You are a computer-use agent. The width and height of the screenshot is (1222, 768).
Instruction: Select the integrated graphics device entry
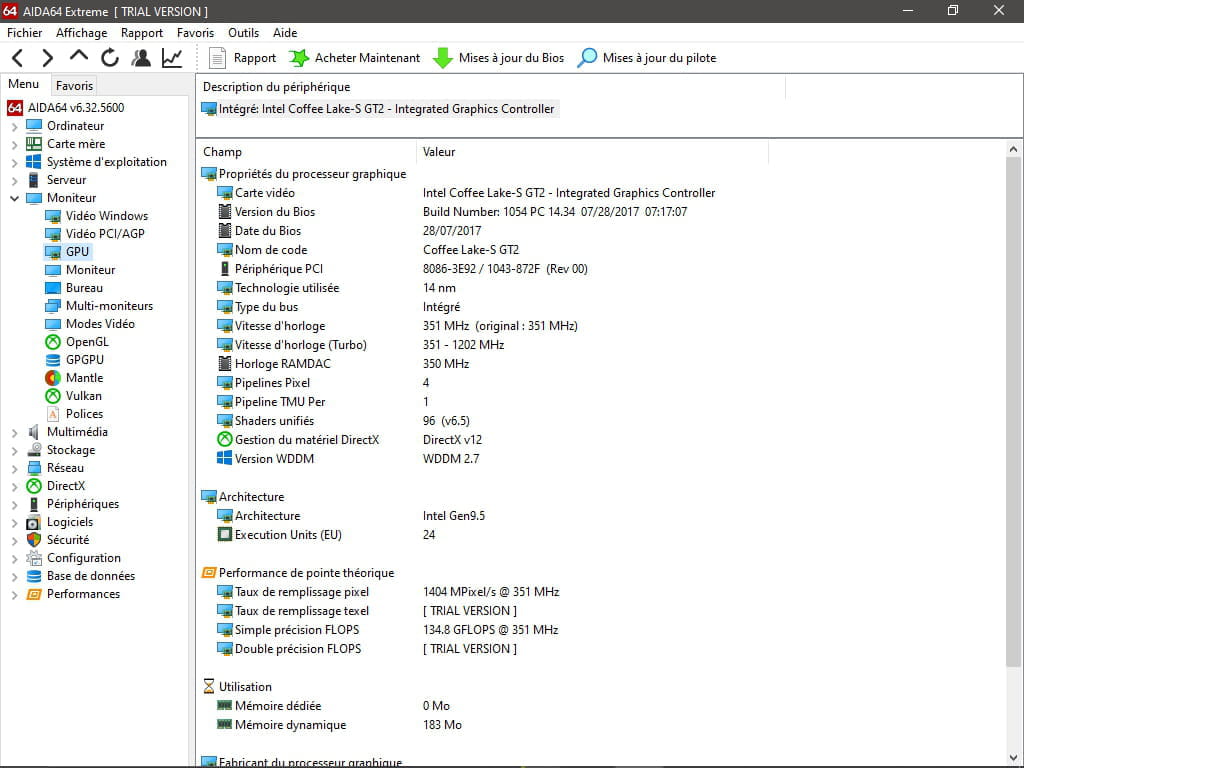[378, 109]
